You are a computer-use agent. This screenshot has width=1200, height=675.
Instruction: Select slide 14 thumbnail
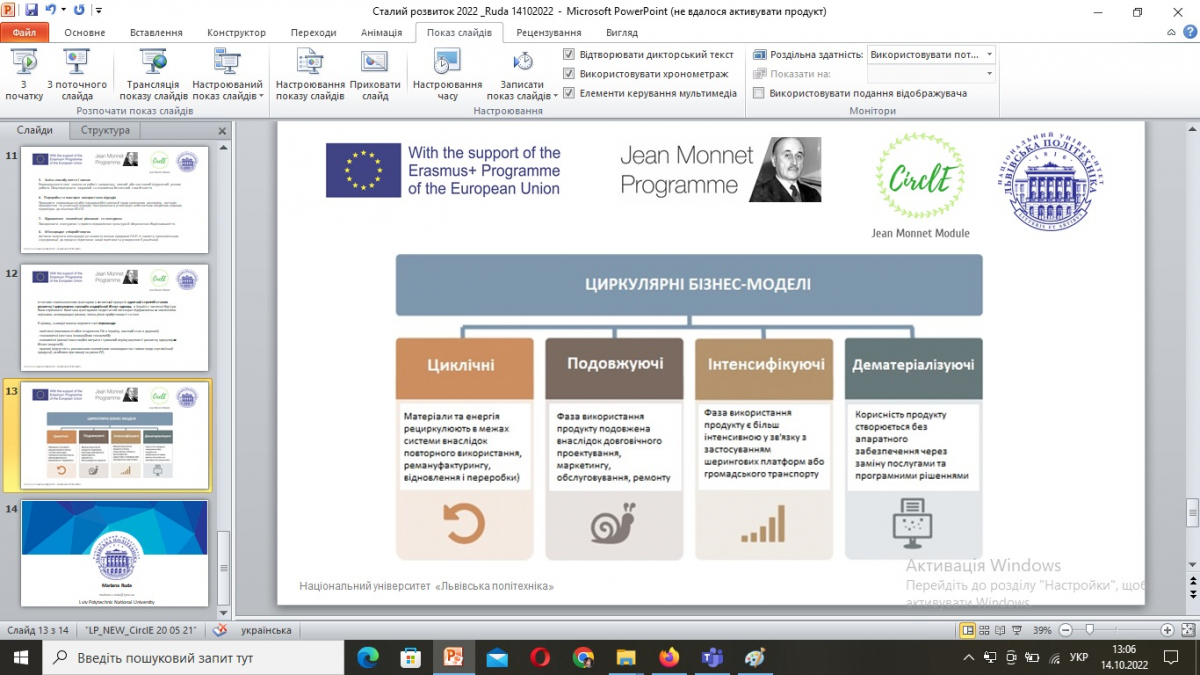[x=114, y=552]
